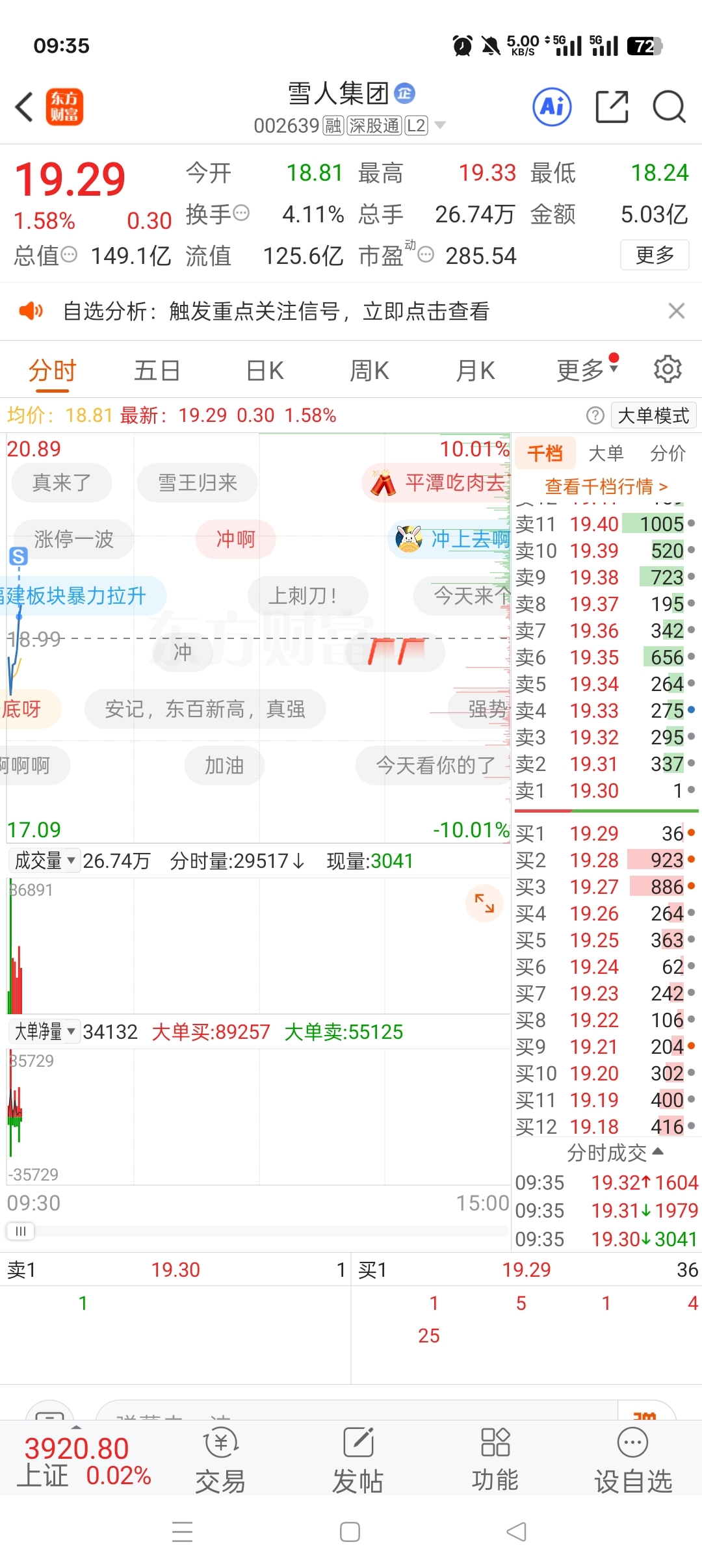The height and width of the screenshot is (1568, 702).
Task: Open the search magnifier icon
Action: point(669,107)
